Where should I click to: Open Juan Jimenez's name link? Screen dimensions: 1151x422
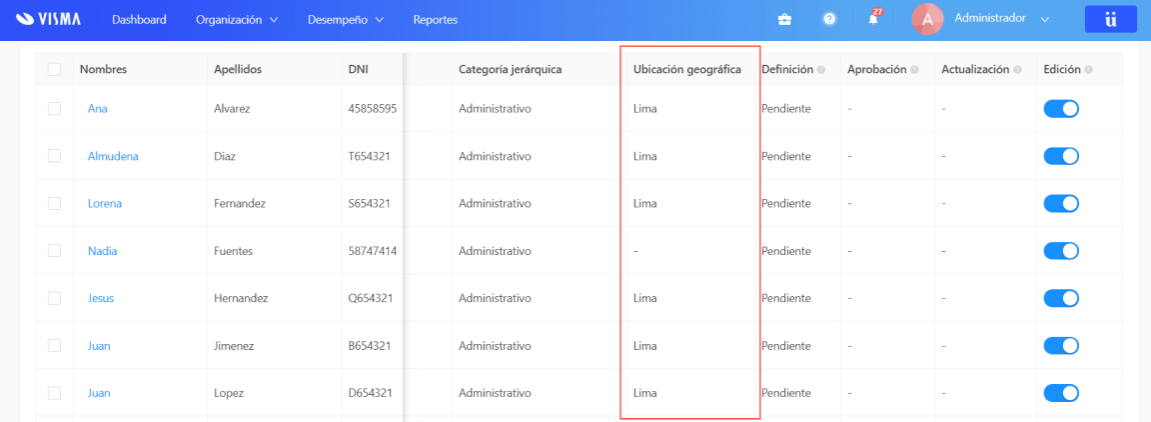click(x=99, y=346)
